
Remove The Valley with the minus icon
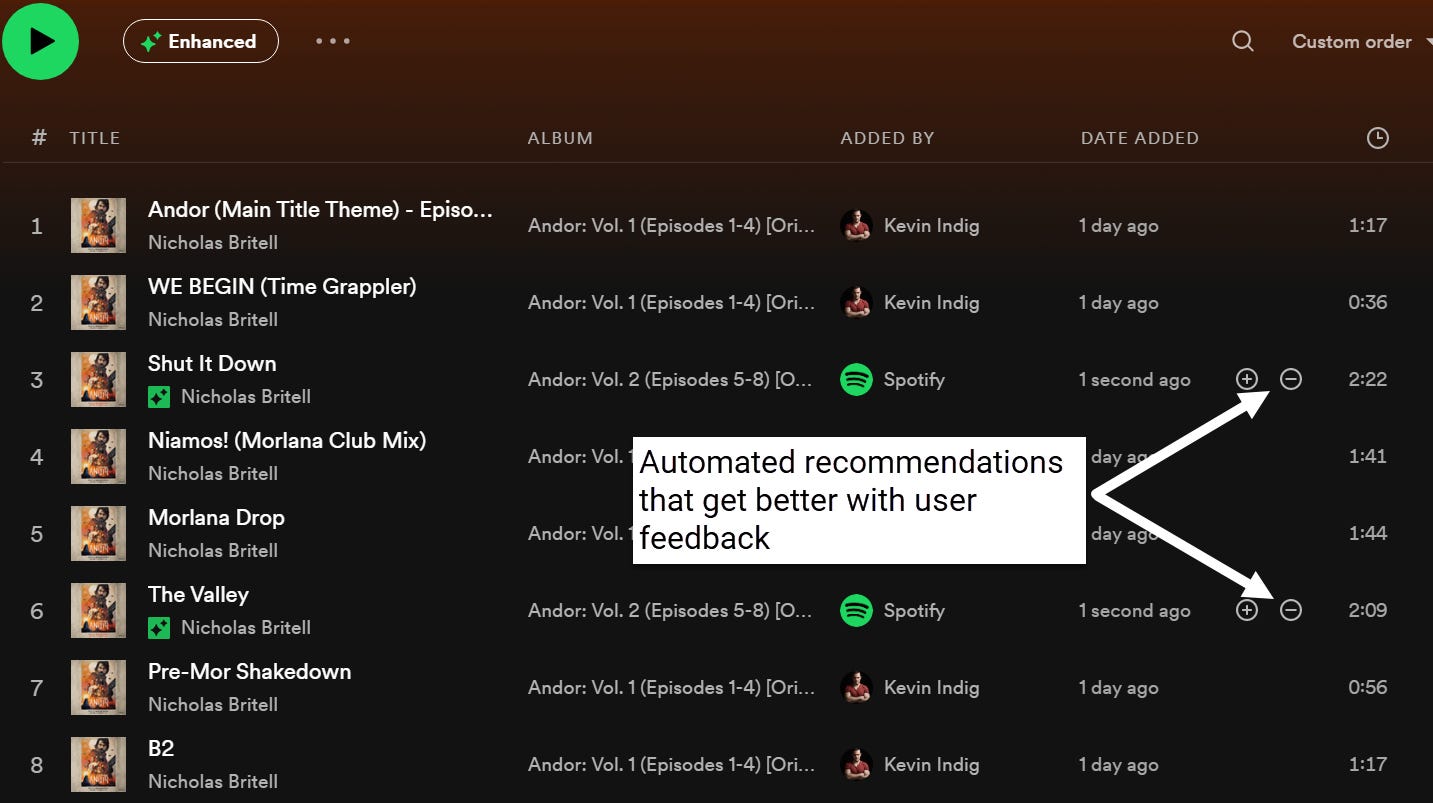click(1291, 610)
